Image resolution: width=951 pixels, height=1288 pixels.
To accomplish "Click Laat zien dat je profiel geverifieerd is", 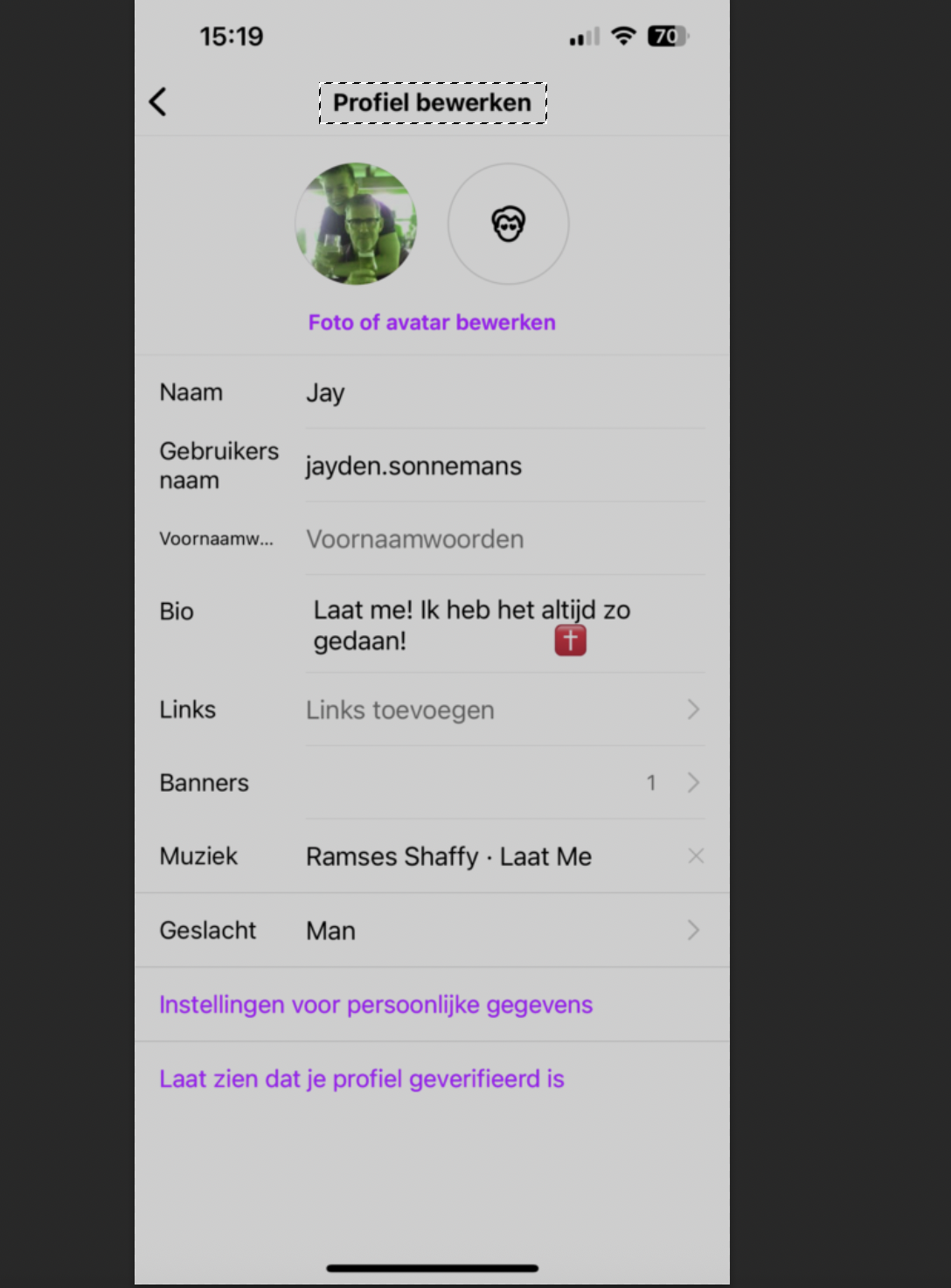I will (x=362, y=1079).
